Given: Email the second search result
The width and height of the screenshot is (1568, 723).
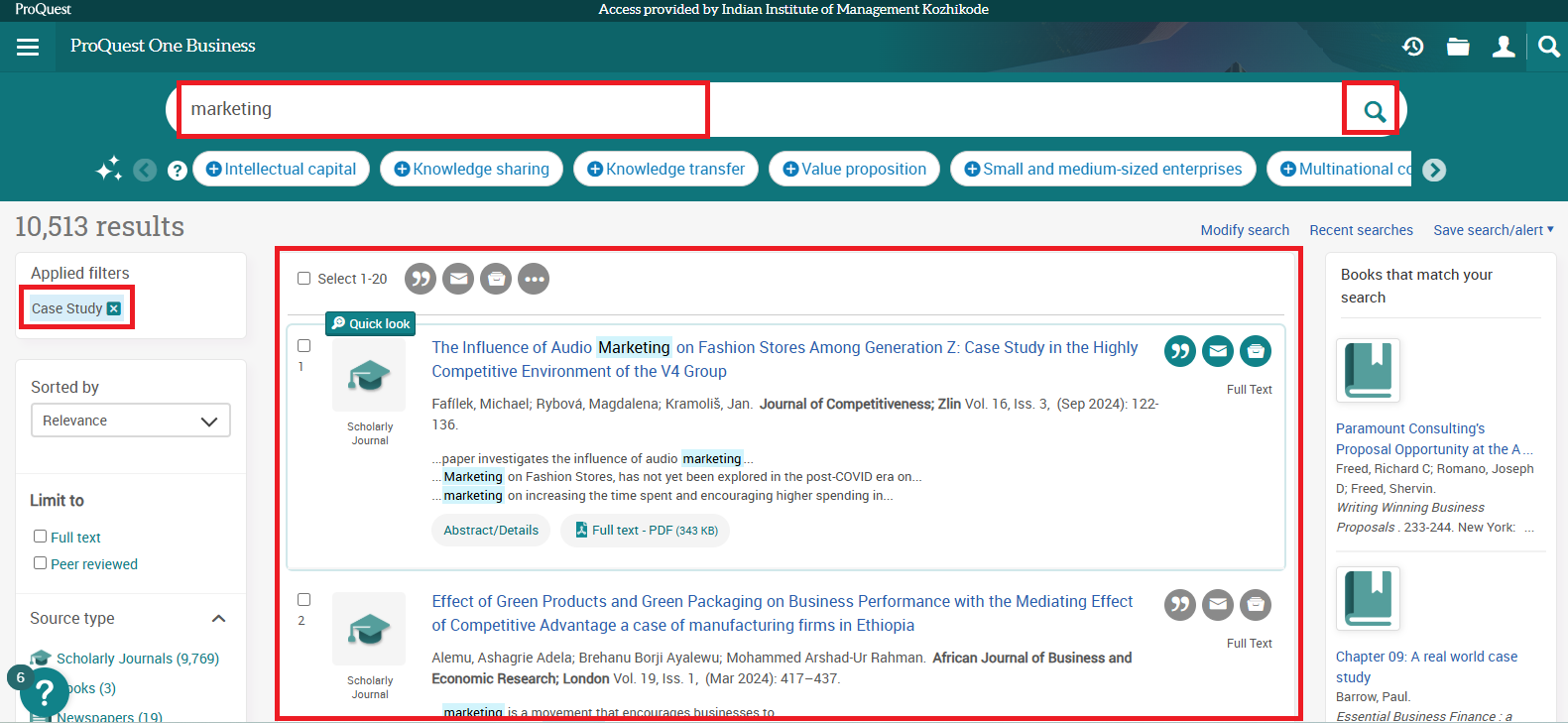Looking at the screenshot, I should (x=1218, y=605).
